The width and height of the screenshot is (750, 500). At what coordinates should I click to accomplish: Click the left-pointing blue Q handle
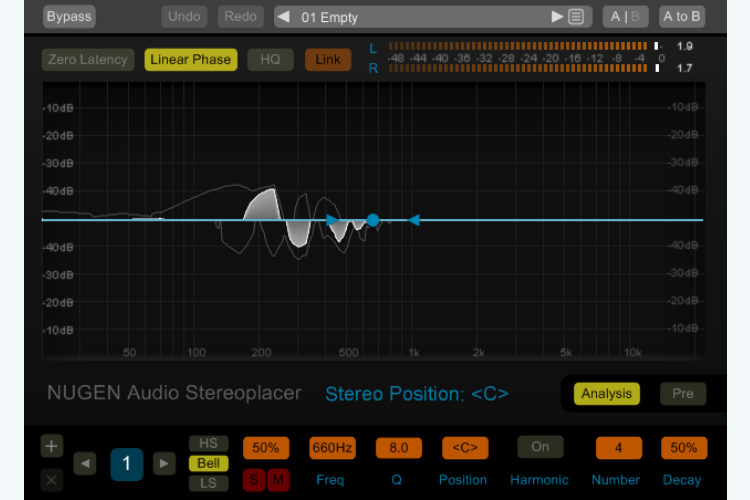(x=414, y=220)
